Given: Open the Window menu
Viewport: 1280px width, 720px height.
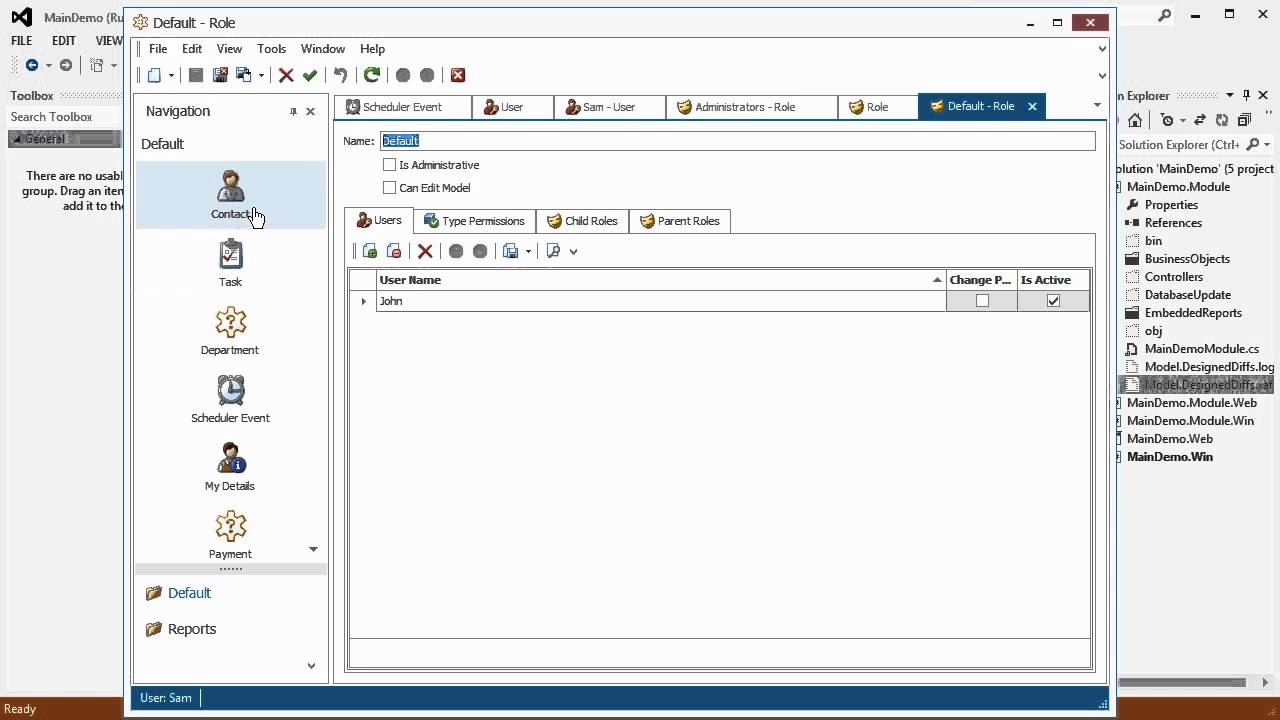Looking at the screenshot, I should tap(323, 48).
